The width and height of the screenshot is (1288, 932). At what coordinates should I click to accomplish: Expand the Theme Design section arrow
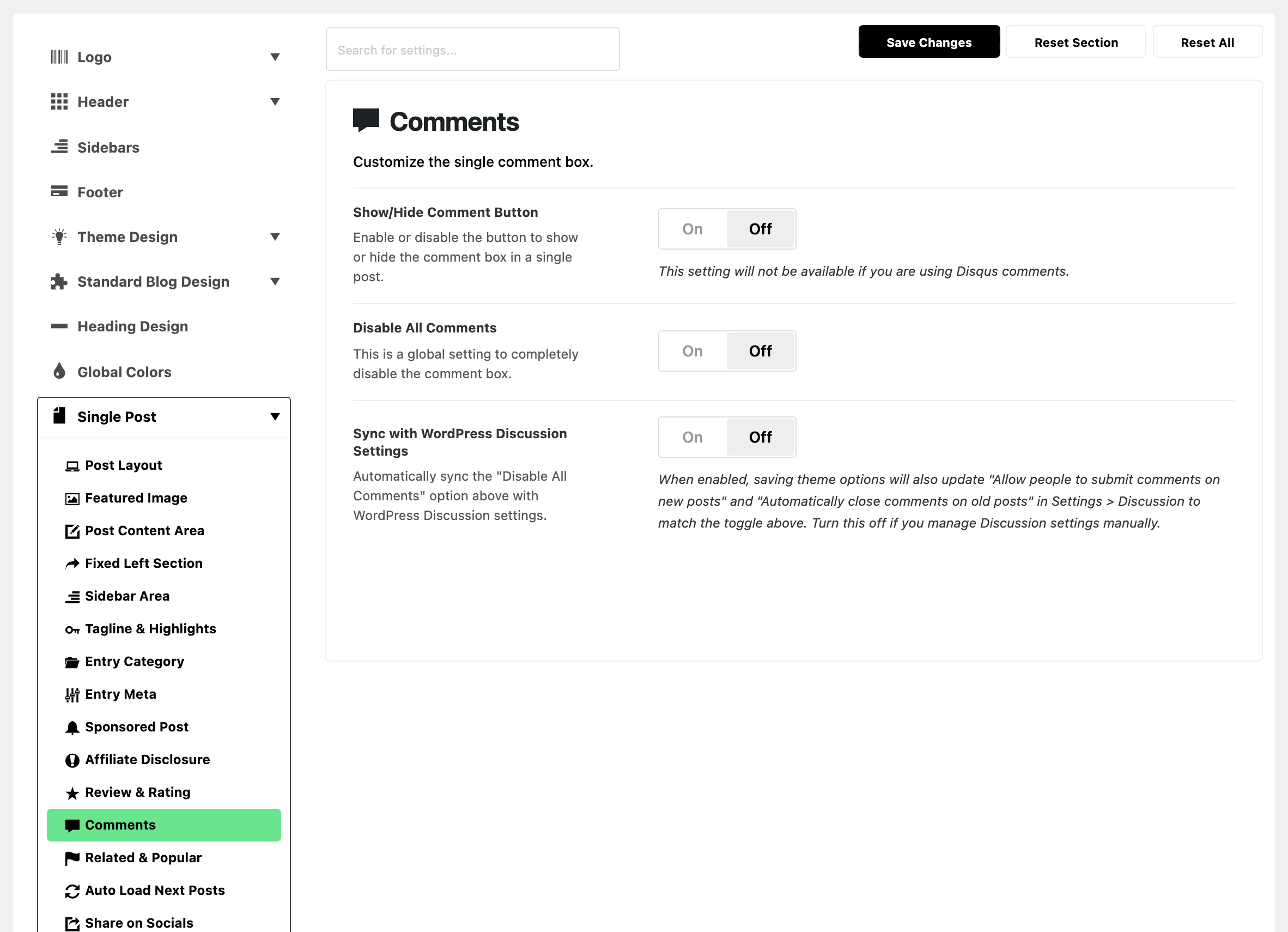(x=275, y=237)
